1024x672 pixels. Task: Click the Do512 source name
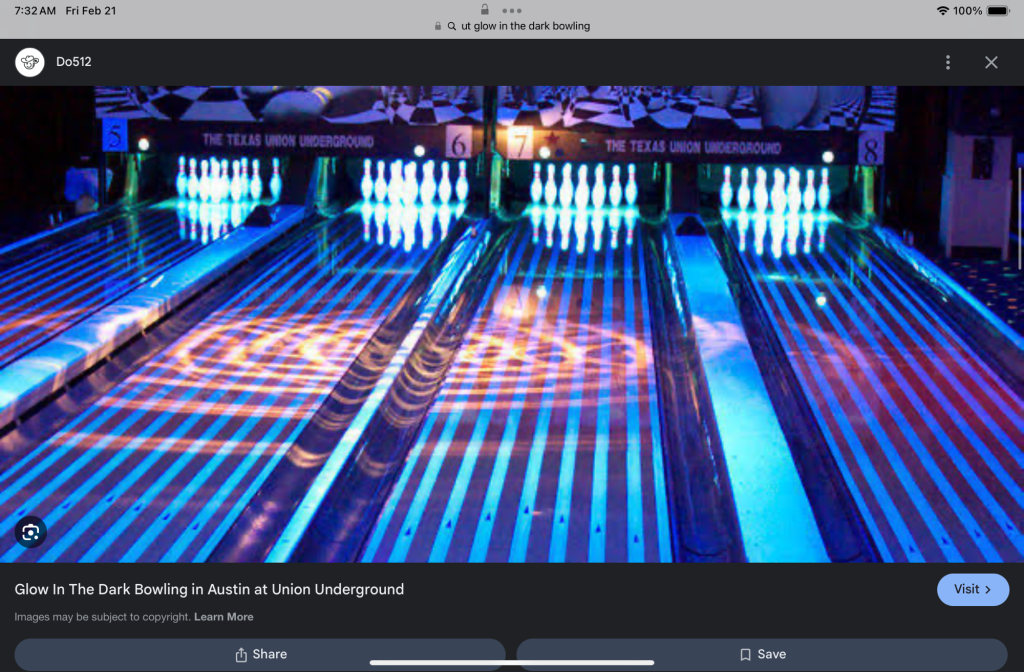(x=74, y=62)
